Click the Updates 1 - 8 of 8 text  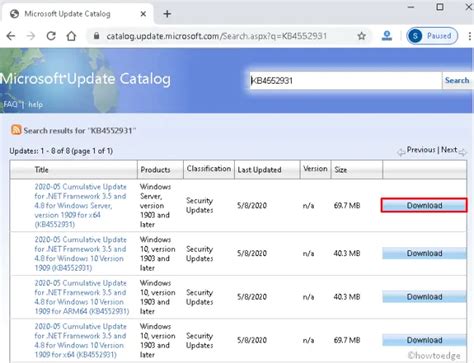click(x=61, y=151)
